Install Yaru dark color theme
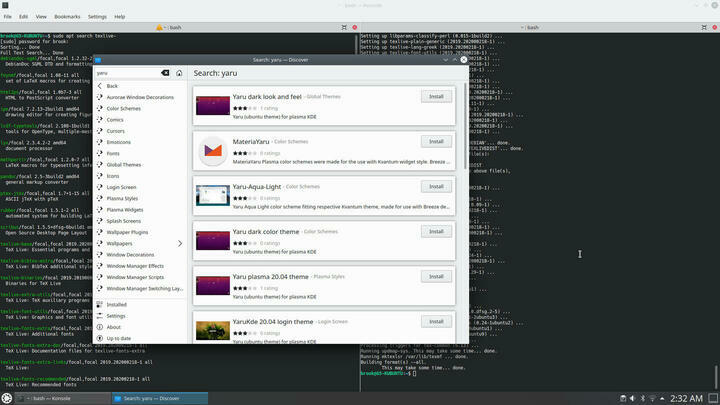Image resolution: width=720 pixels, height=405 pixels. coord(436,231)
